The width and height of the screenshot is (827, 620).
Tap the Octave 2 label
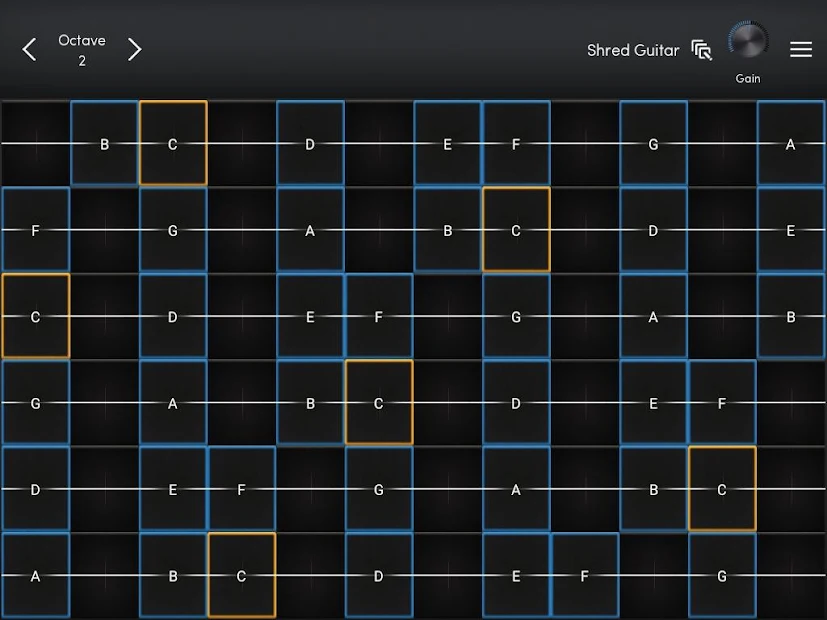82,50
